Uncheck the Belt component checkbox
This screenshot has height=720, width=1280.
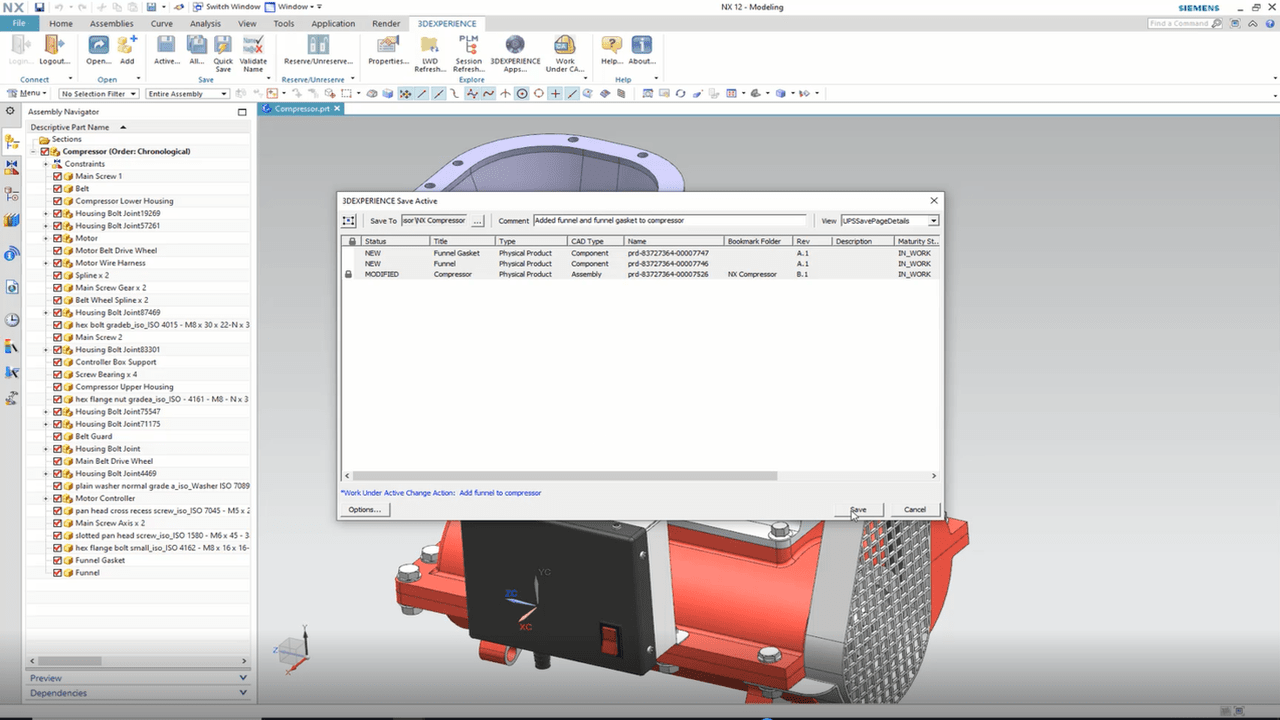coord(58,188)
